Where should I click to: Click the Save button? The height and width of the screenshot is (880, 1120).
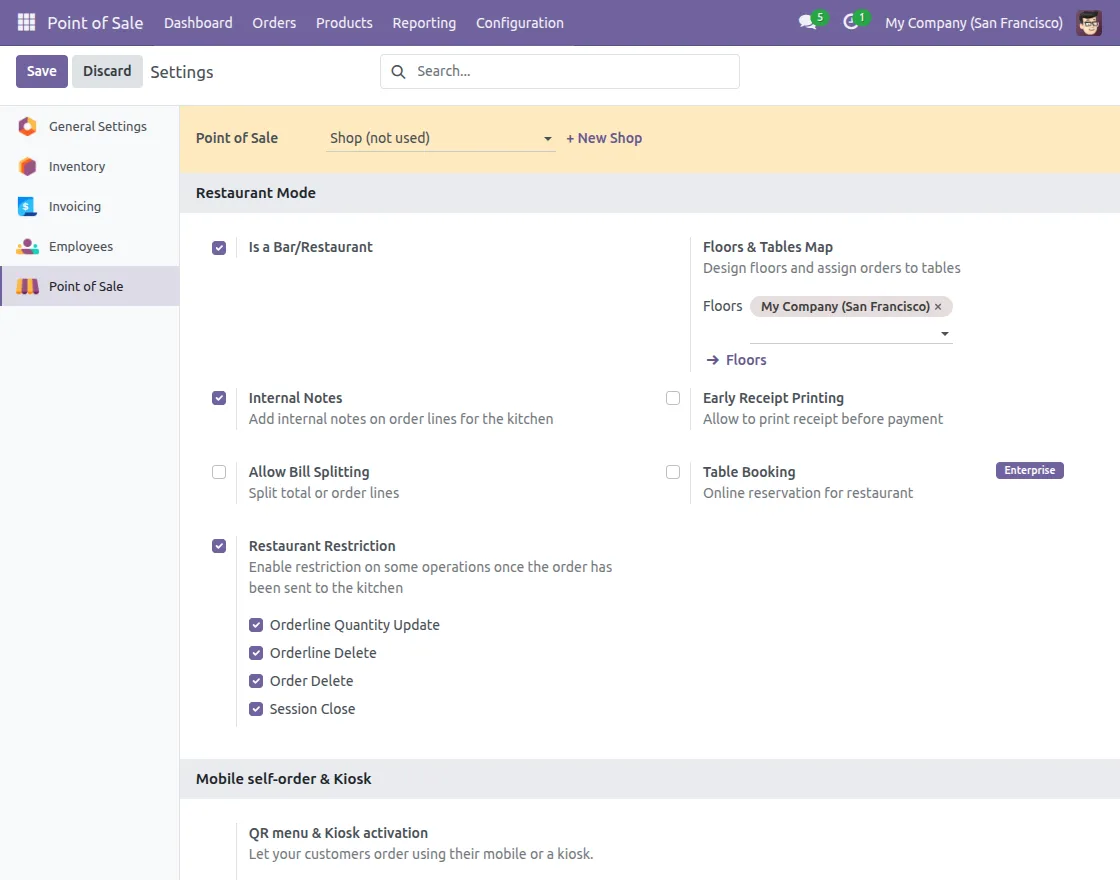click(x=42, y=71)
